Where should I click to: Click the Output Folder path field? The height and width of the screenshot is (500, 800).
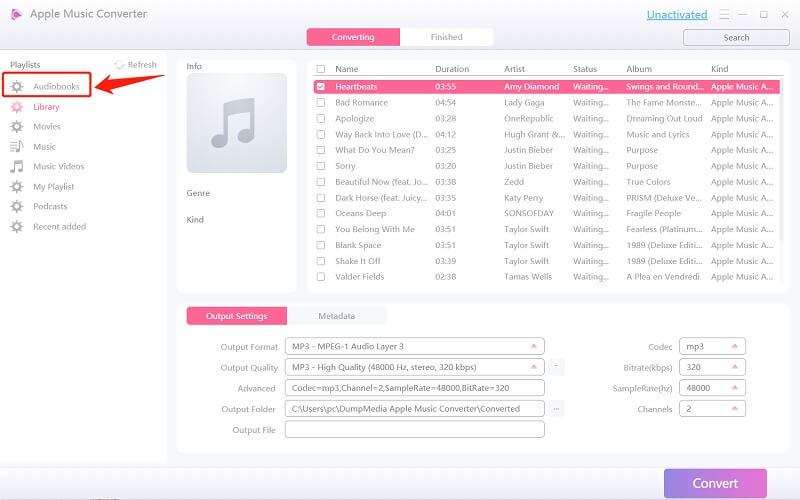tap(414, 409)
